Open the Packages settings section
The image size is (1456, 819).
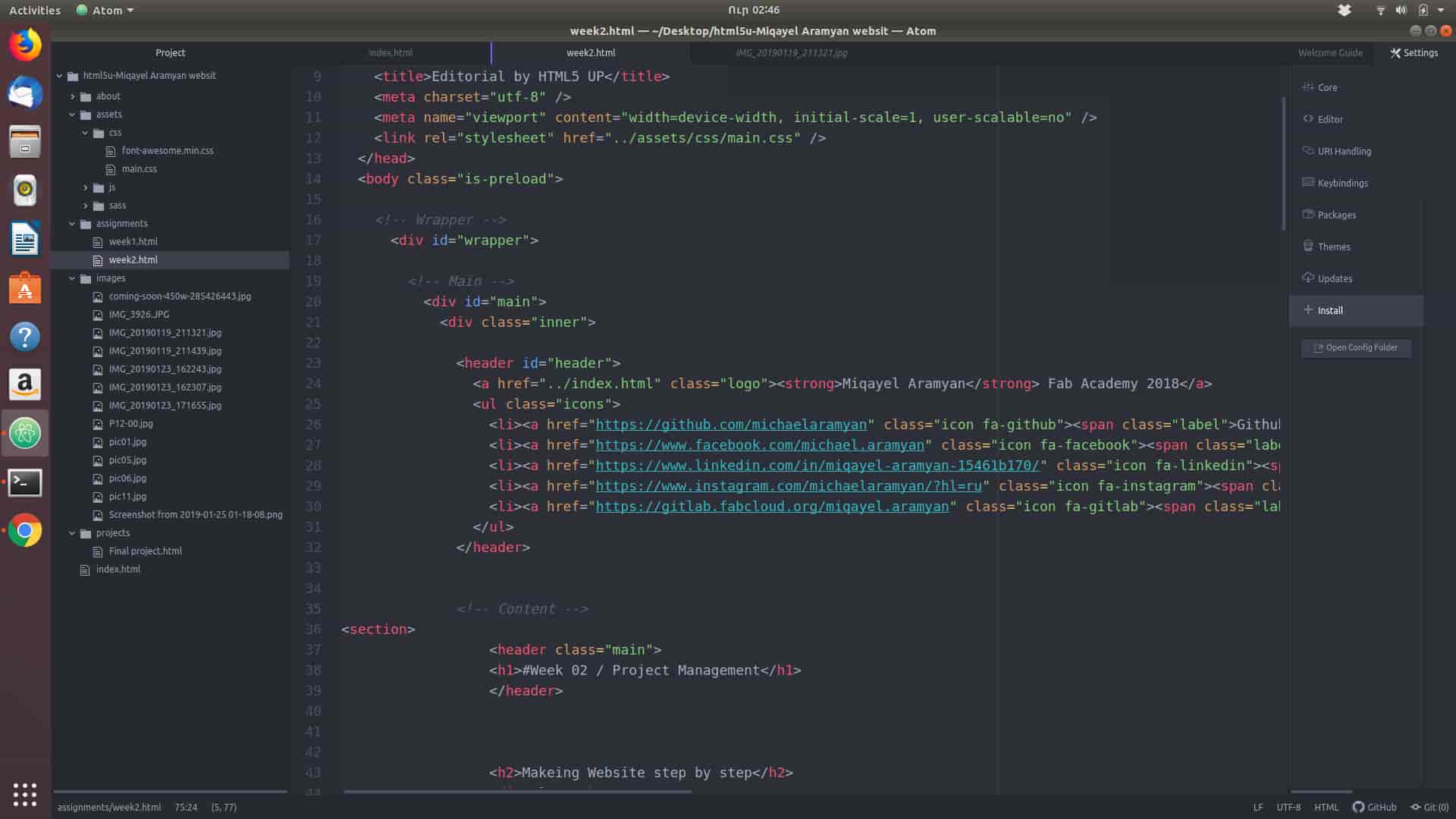click(x=1336, y=215)
